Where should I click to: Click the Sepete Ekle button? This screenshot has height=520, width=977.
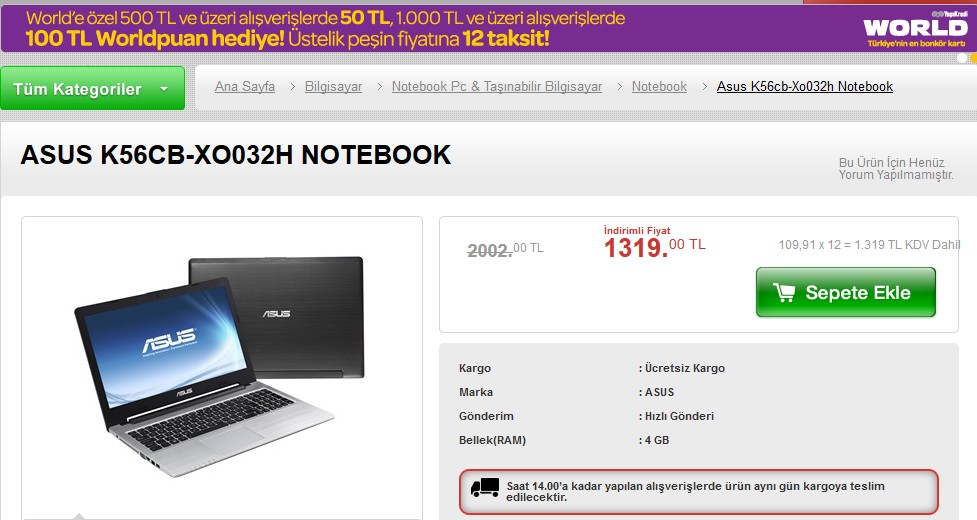846,292
